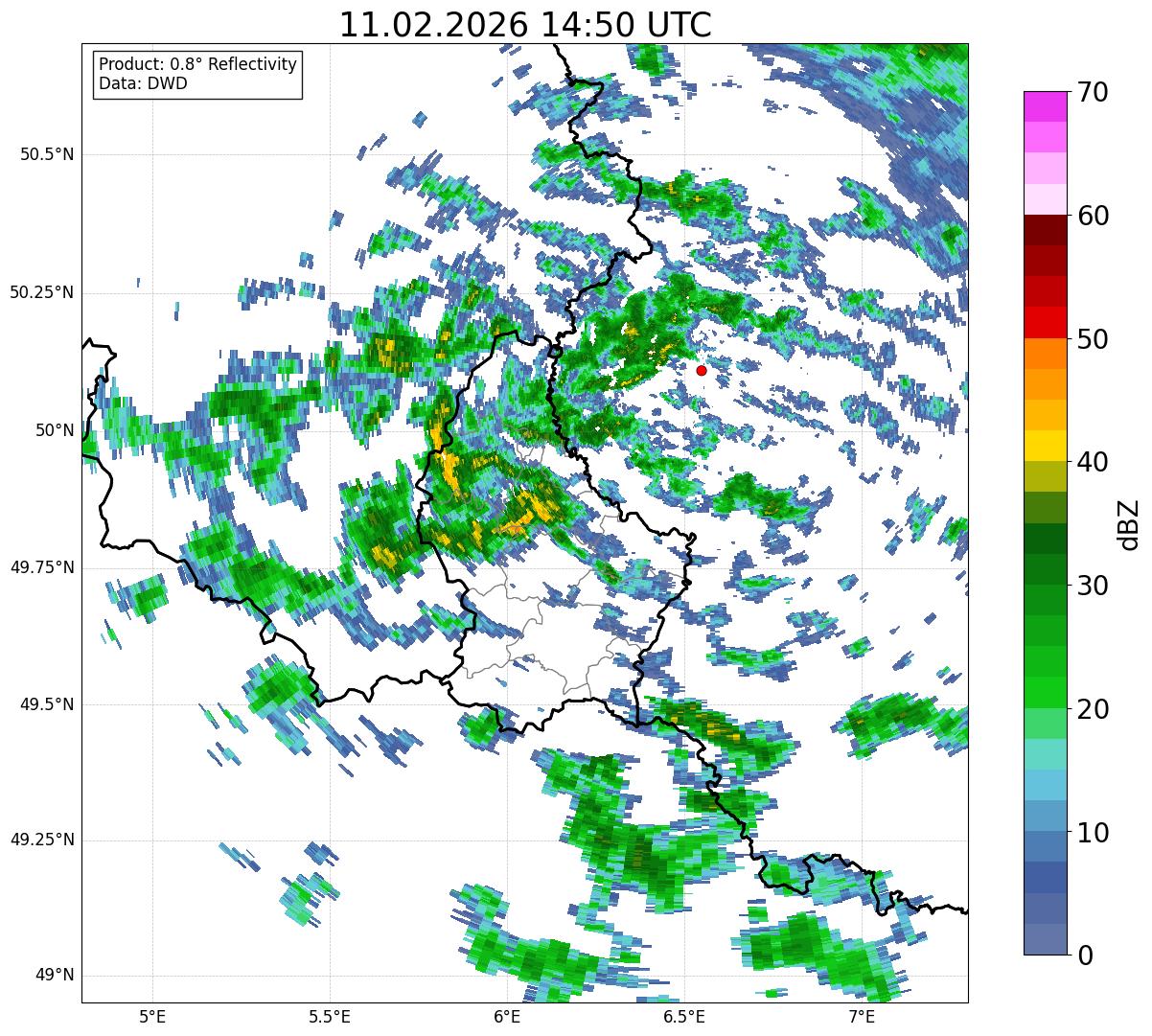
Task: Click the 49.5°N latitude label
Action: pos(48,704)
